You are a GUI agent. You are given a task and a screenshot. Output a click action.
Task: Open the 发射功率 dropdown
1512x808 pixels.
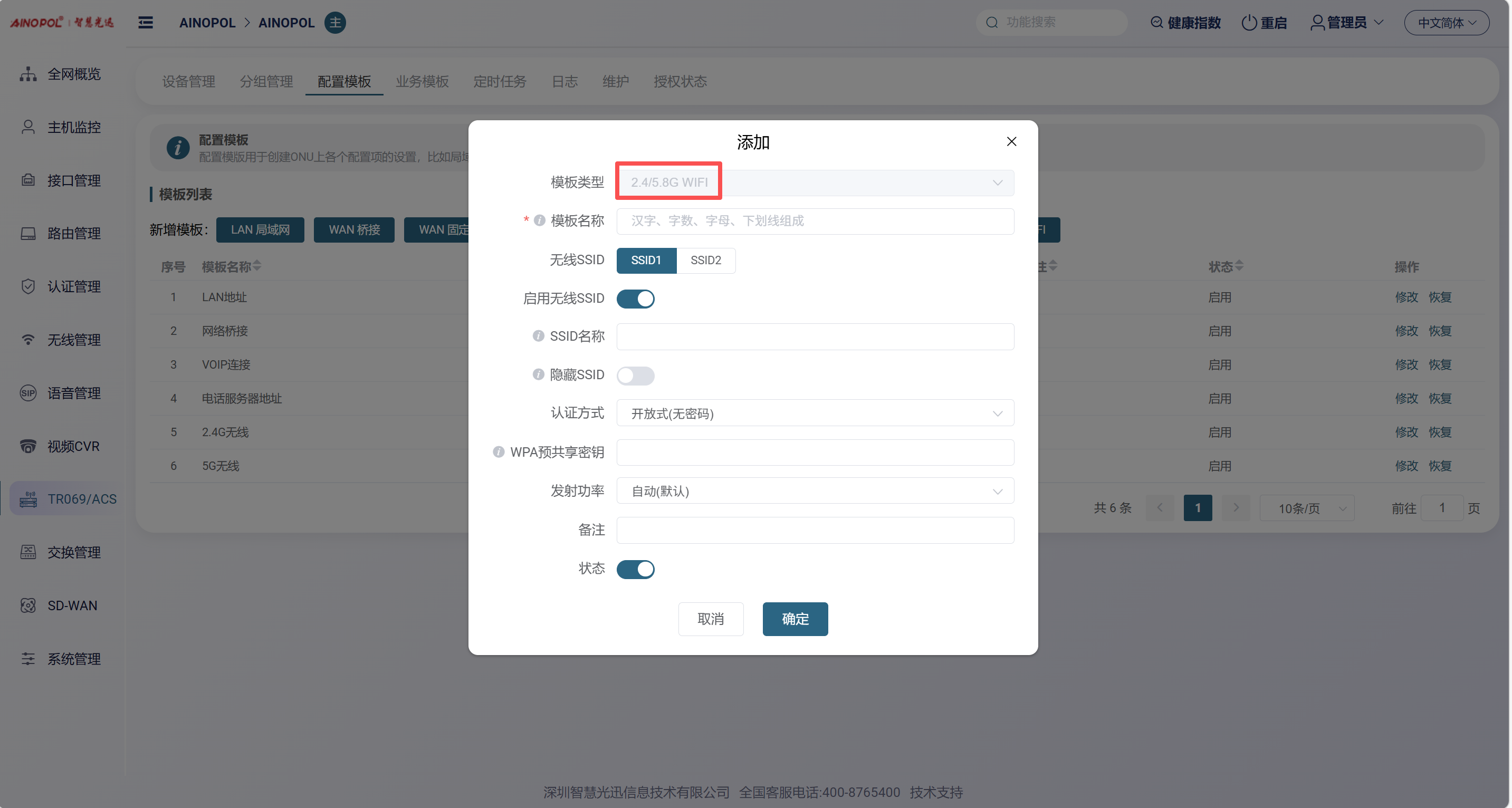coord(815,490)
